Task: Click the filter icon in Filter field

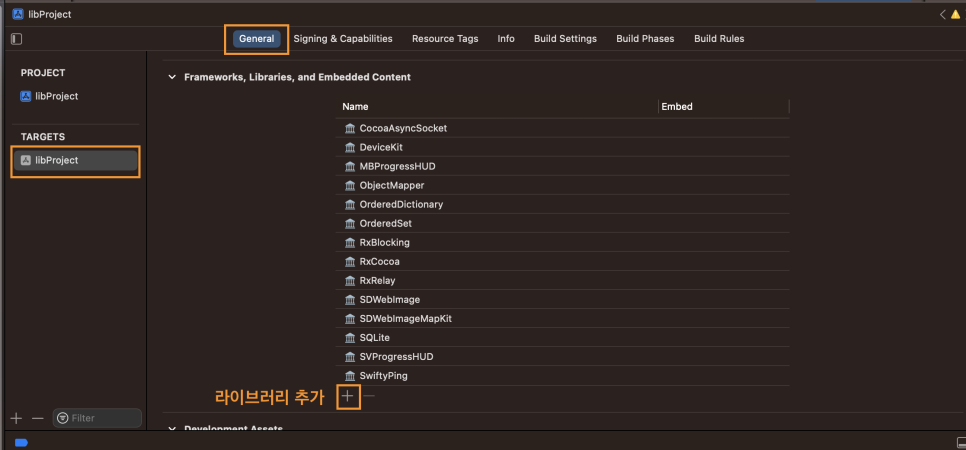Action: tap(62, 419)
